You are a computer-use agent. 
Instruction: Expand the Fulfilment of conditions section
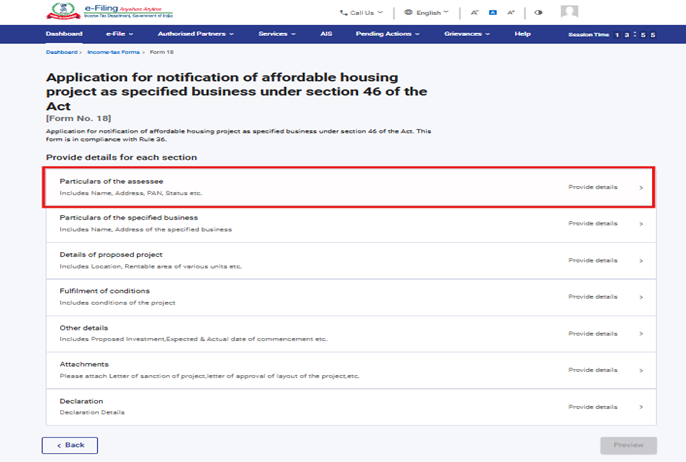click(x=348, y=297)
